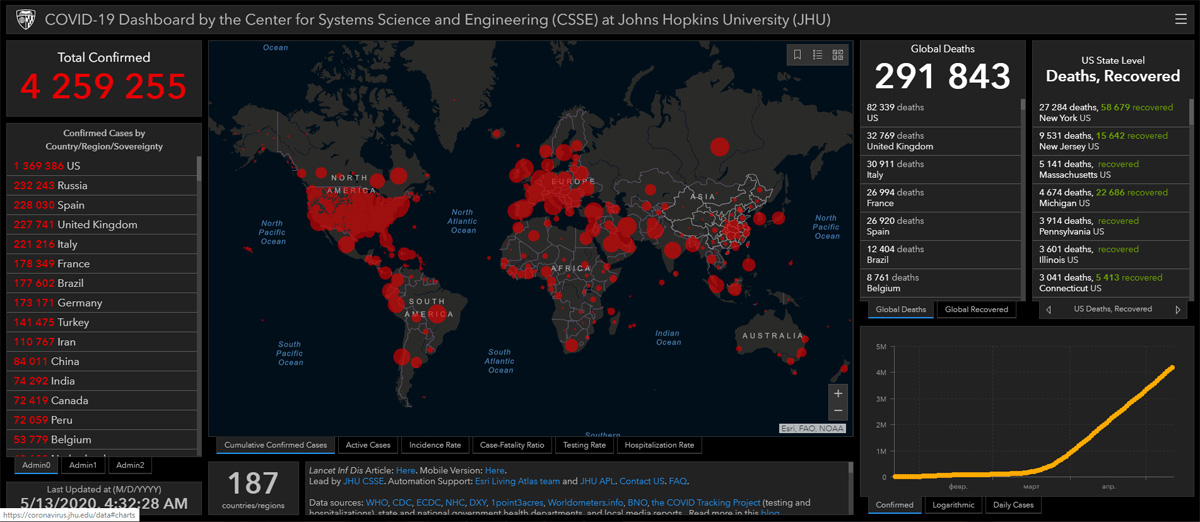
Task: Show the map legend list
Action: [x=818, y=55]
